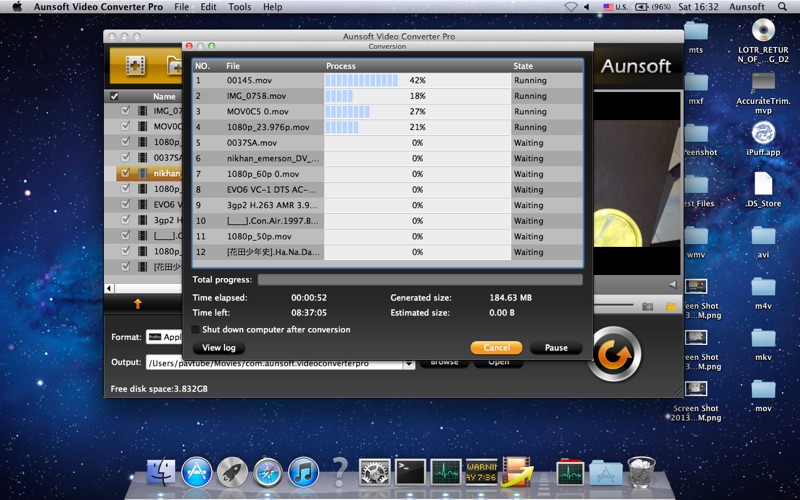Click the Browse button behind dialog
Viewport: 800px width, 500px height.
tap(444, 363)
